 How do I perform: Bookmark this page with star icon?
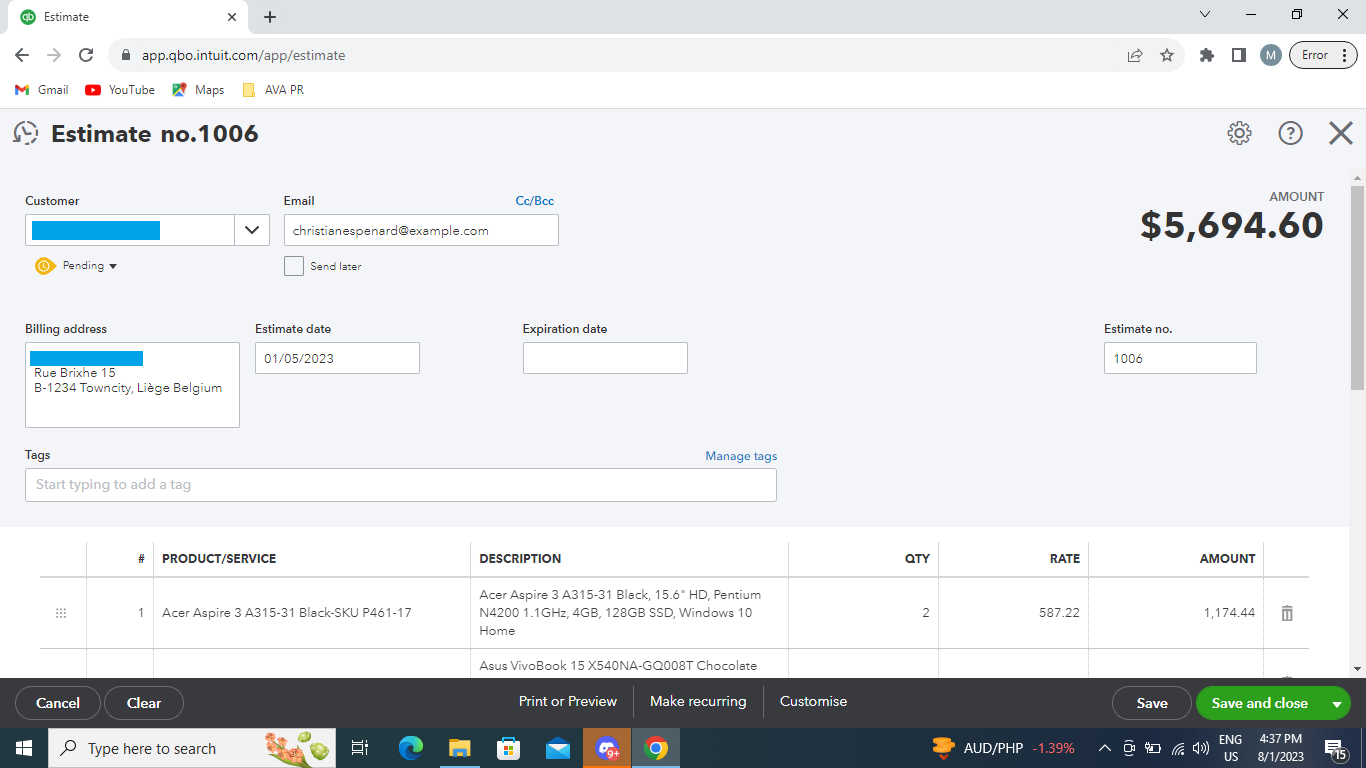click(1167, 55)
